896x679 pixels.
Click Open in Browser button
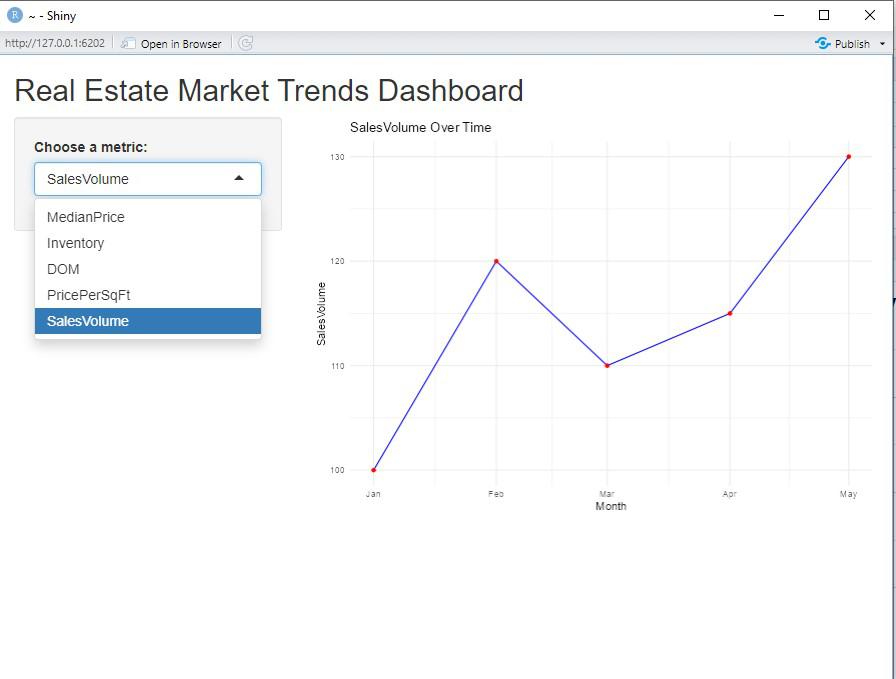[x=172, y=43]
